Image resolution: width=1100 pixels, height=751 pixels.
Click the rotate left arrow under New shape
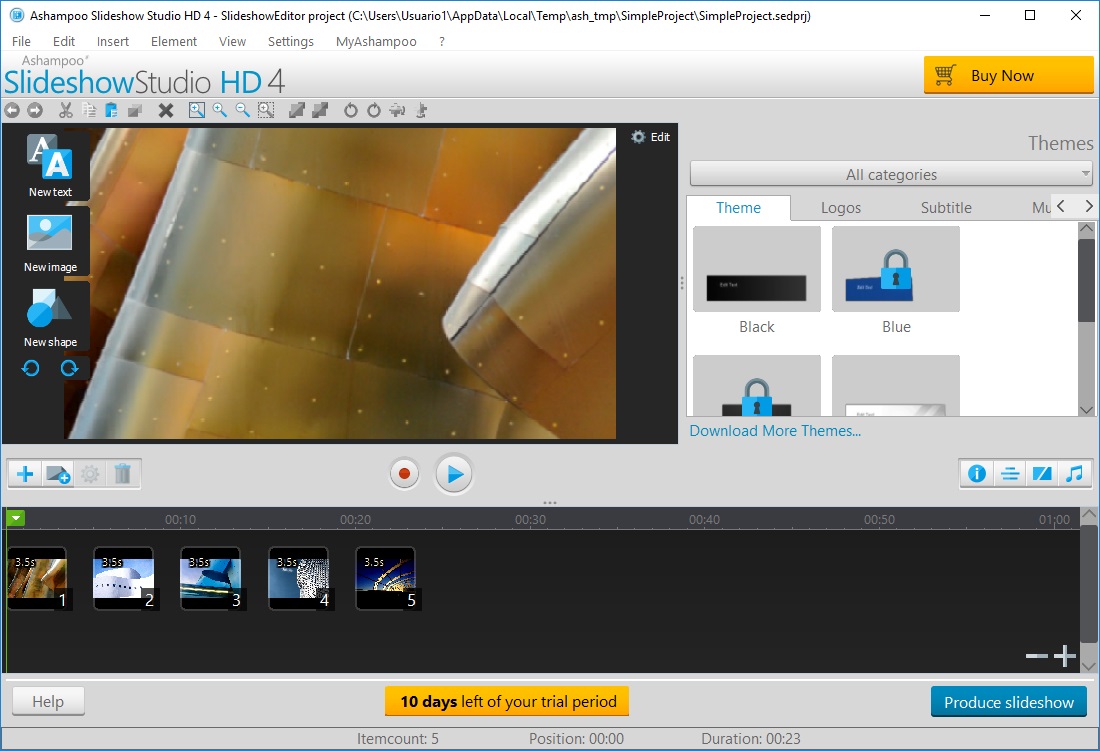(30, 368)
